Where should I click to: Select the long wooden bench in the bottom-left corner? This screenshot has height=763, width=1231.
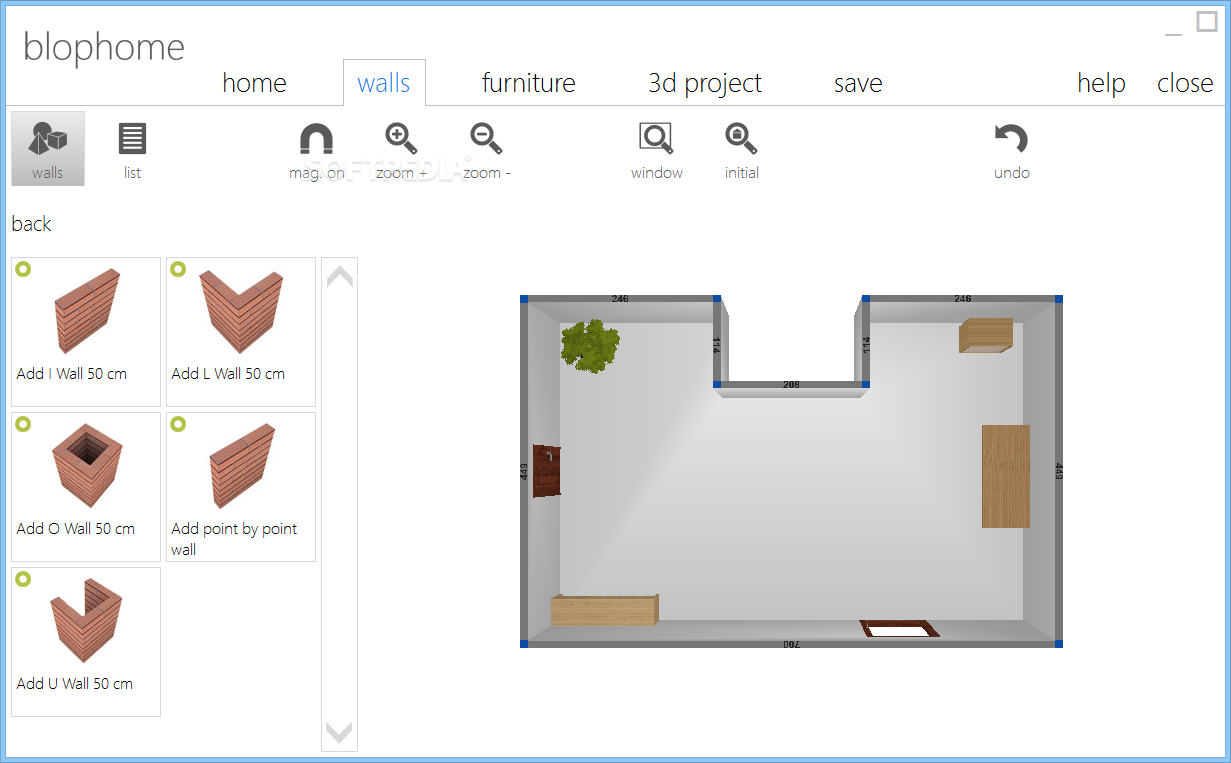(x=604, y=610)
